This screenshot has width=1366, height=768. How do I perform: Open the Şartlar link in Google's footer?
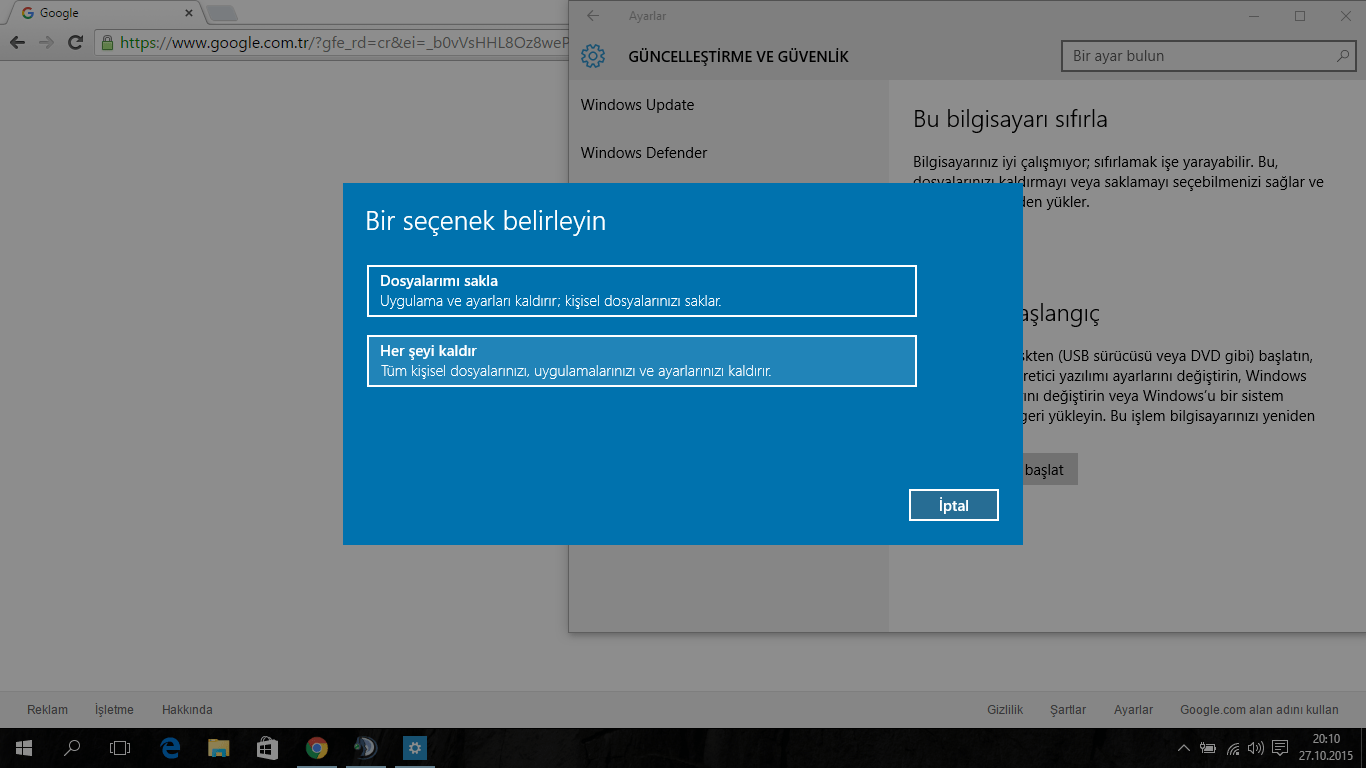tap(1068, 710)
